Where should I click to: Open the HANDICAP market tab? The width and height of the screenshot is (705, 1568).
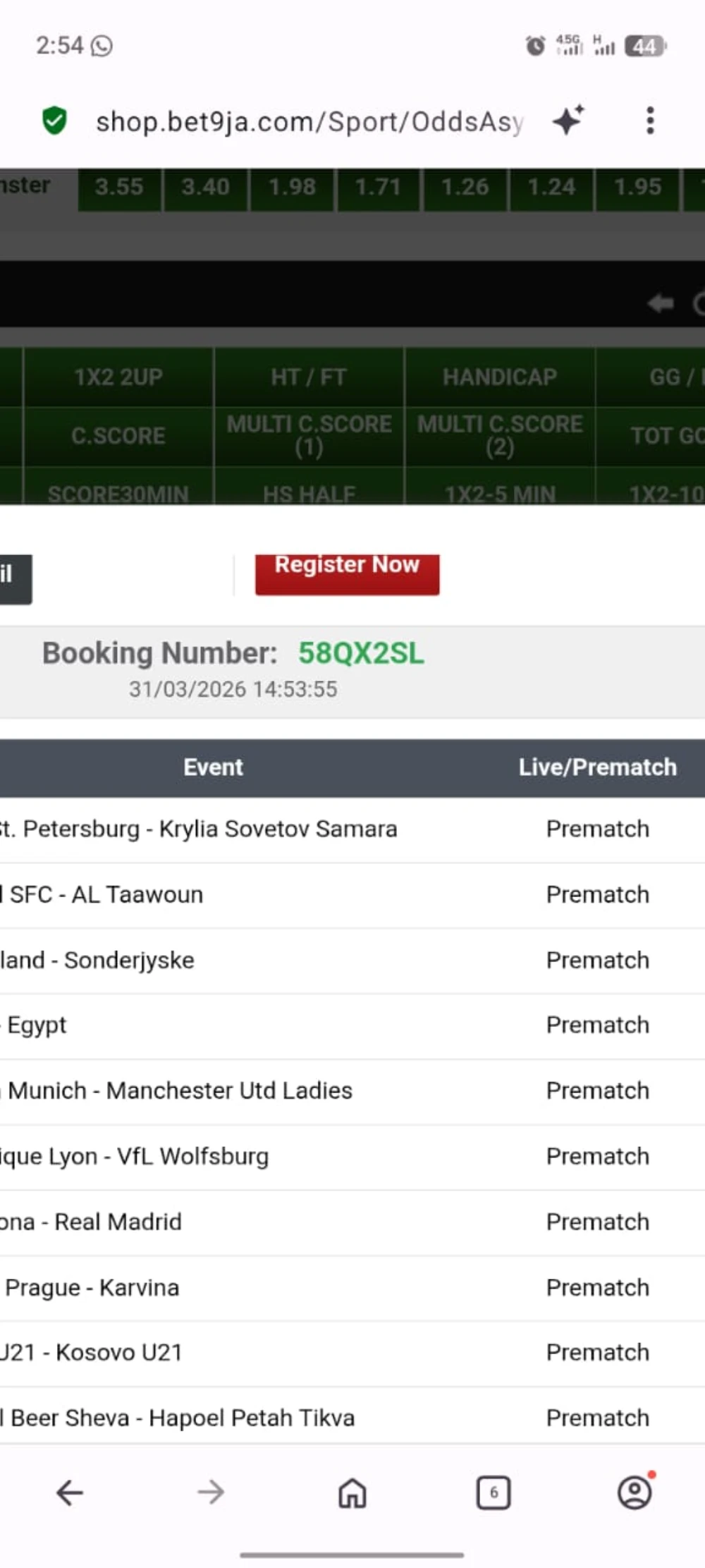(500, 377)
